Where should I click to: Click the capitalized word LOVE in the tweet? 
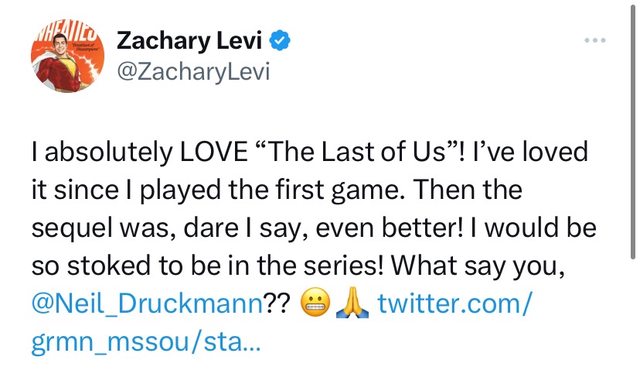[x=213, y=151]
